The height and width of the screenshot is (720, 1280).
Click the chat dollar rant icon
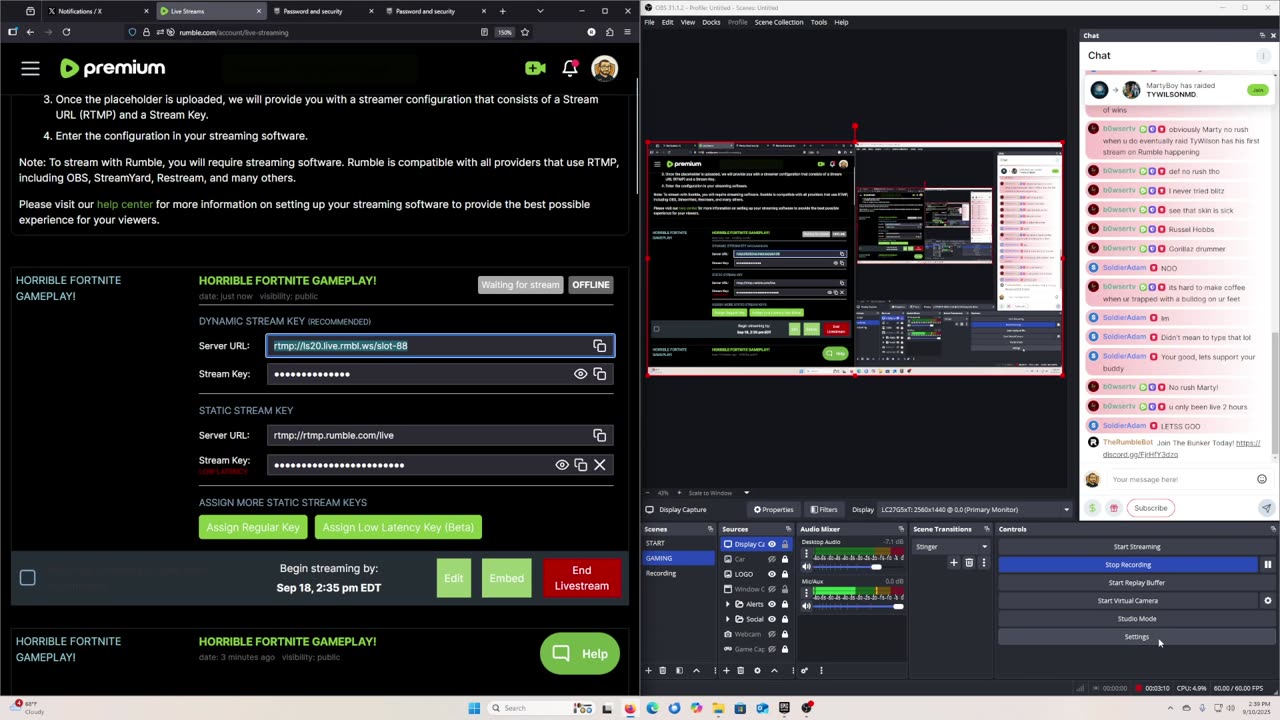1093,508
